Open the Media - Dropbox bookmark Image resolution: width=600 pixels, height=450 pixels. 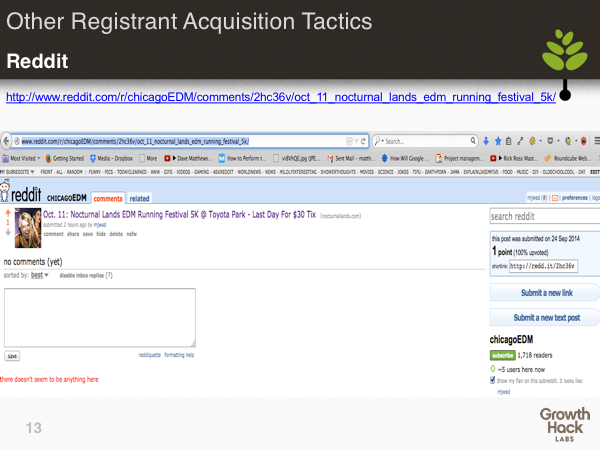tap(111, 158)
